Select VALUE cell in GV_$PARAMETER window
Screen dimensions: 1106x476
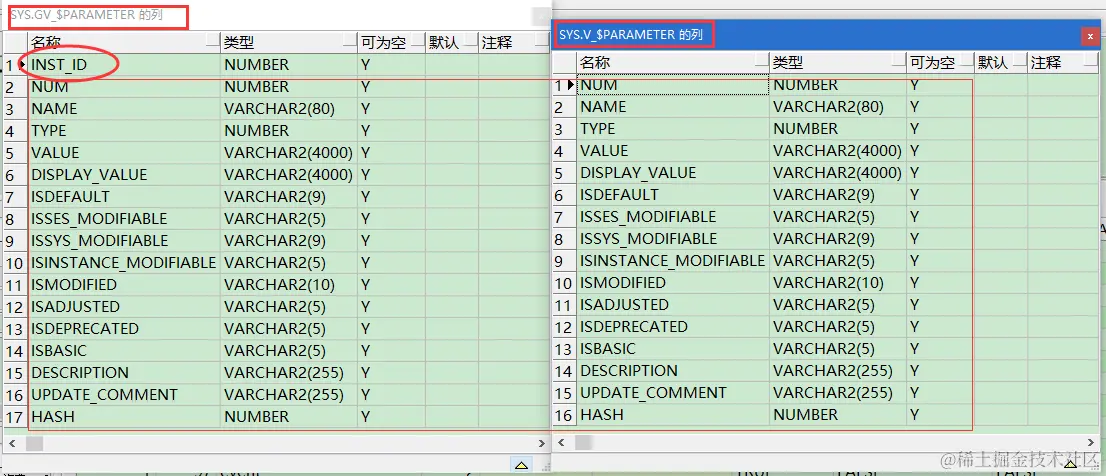[124, 152]
